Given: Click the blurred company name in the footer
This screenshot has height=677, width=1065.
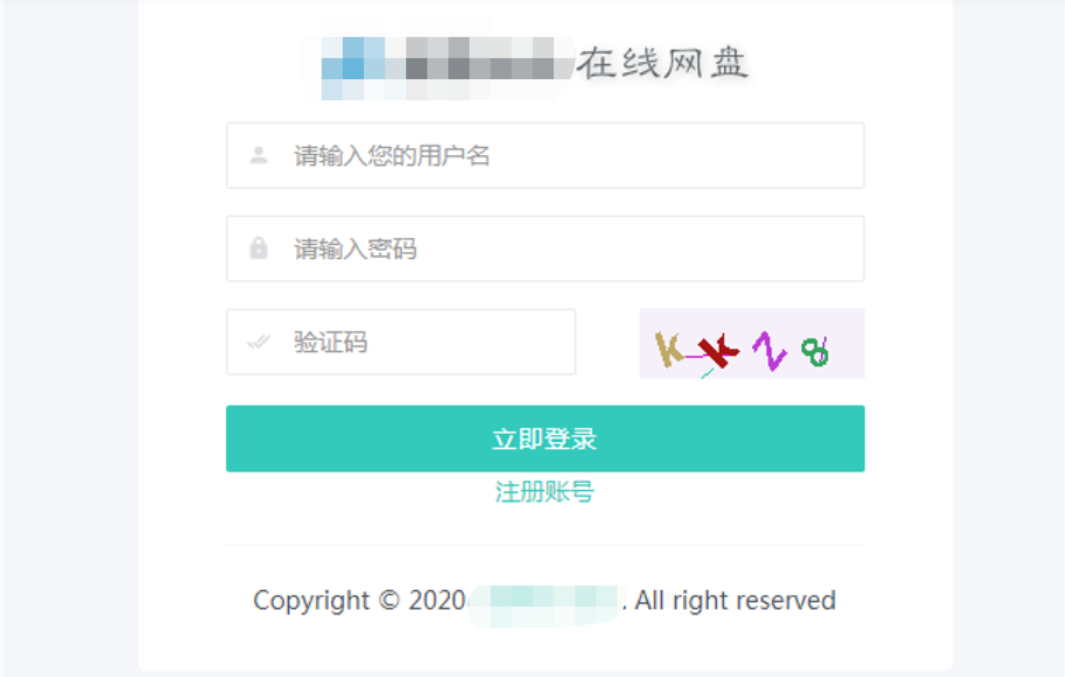Looking at the screenshot, I should click(545, 604).
